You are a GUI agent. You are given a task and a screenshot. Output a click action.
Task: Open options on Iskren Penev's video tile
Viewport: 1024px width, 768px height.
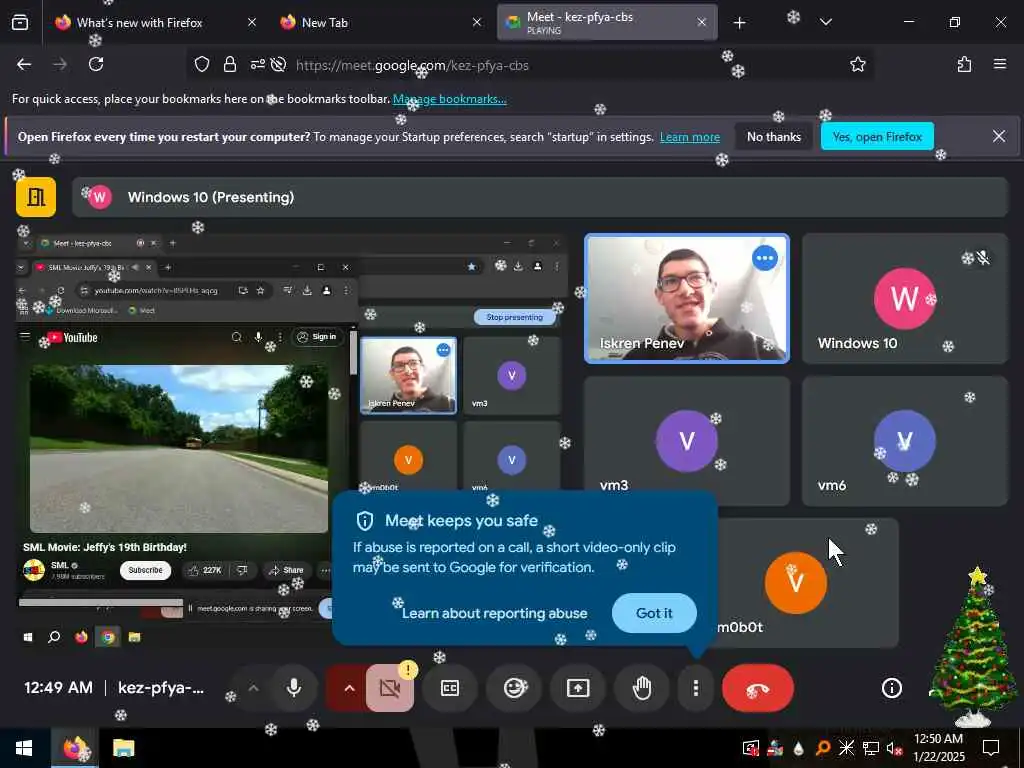(x=764, y=258)
